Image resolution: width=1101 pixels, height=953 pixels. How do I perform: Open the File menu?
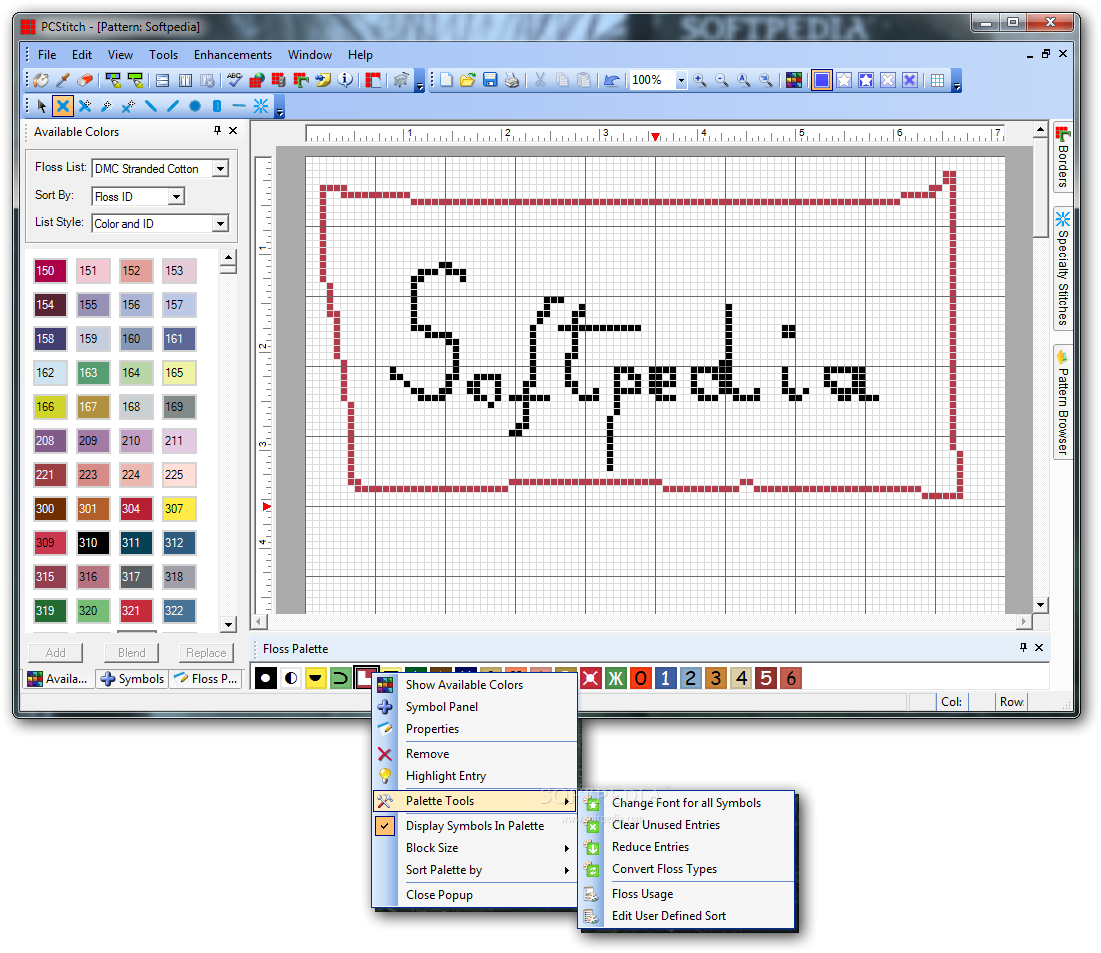(x=47, y=55)
